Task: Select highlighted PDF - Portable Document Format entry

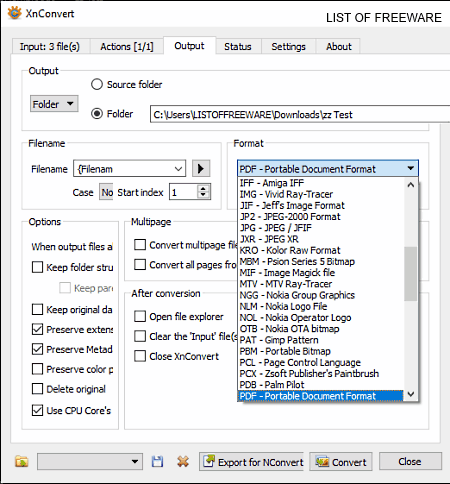Action: click(x=321, y=396)
